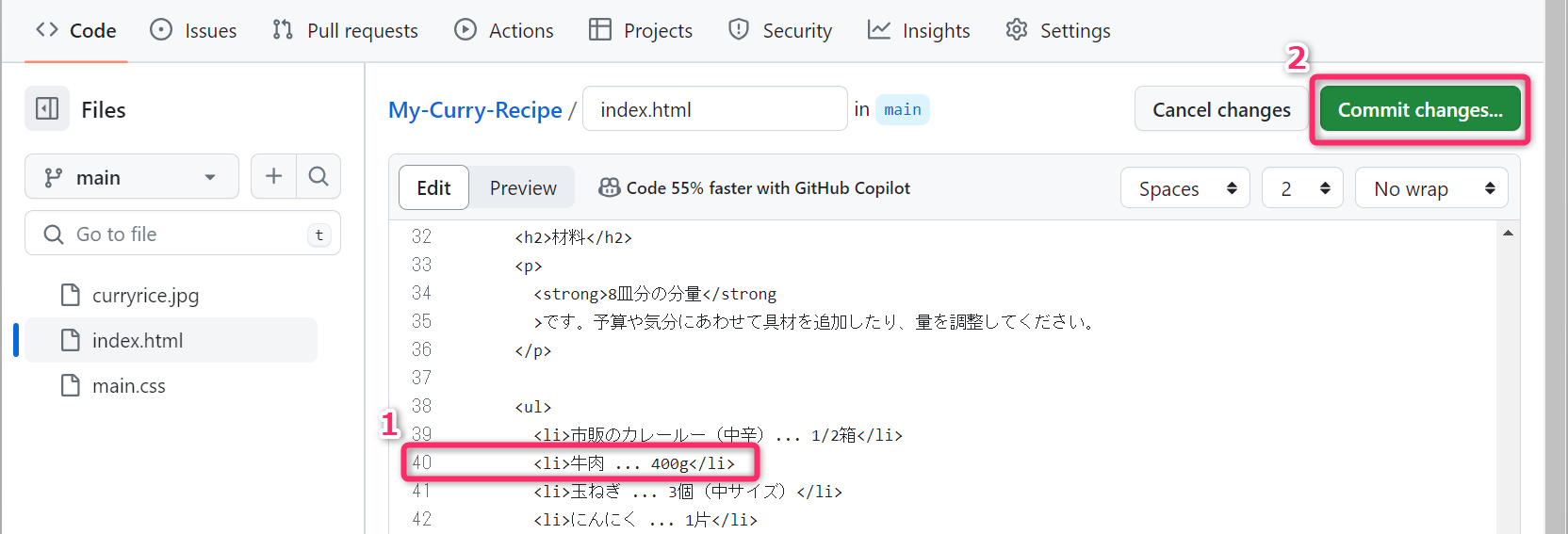Click the index.html filename input field
The image size is (1568, 534).
pyautogui.click(x=714, y=109)
